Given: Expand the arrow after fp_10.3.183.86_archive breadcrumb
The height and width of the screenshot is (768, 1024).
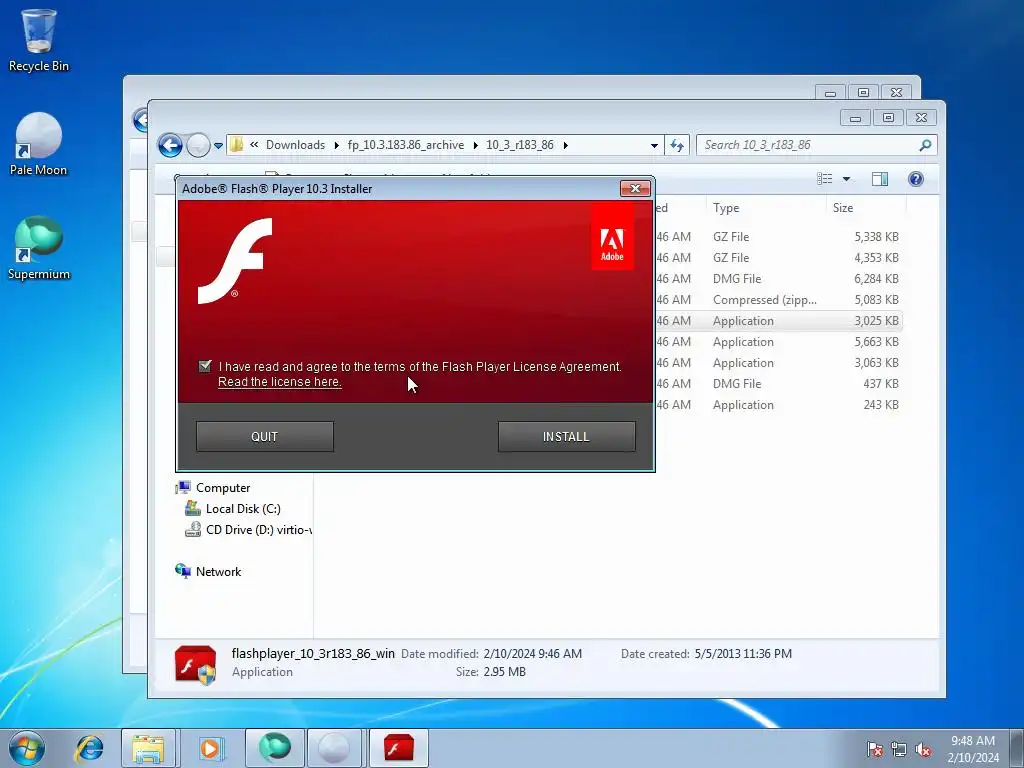Looking at the screenshot, I should tap(475, 145).
